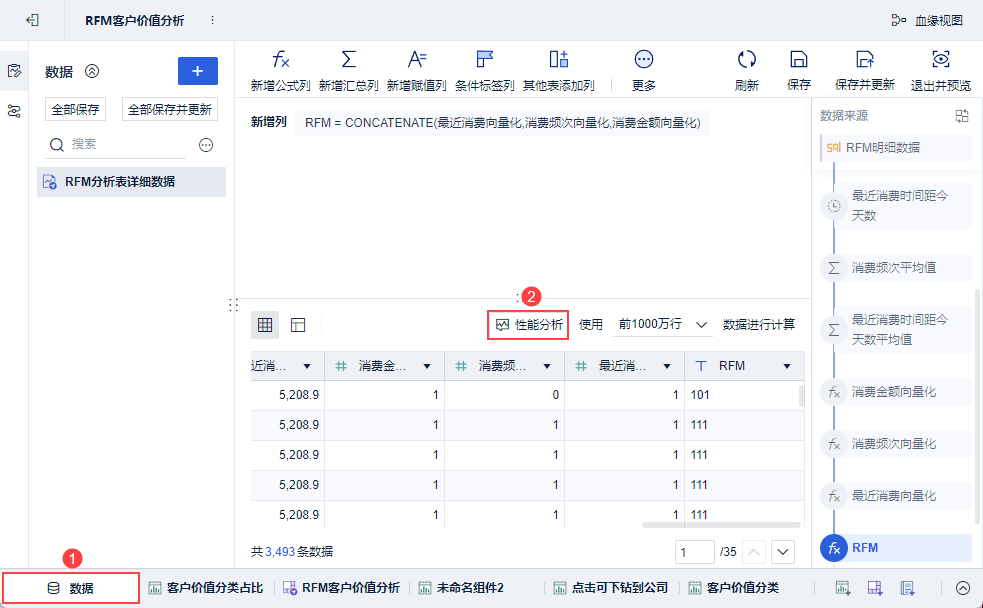Click the 新增公式列 formula column icon
This screenshot has width=983, height=608.
click(x=280, y=60)
